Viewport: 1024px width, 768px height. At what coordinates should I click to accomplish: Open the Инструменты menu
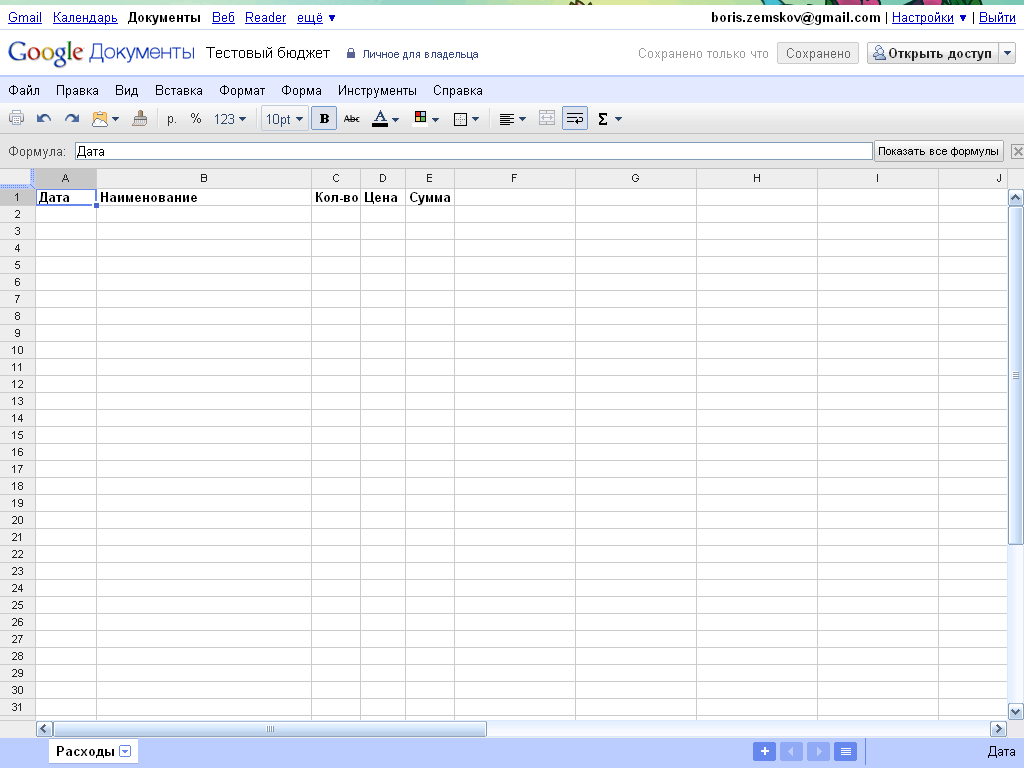[x=377, y=90]
